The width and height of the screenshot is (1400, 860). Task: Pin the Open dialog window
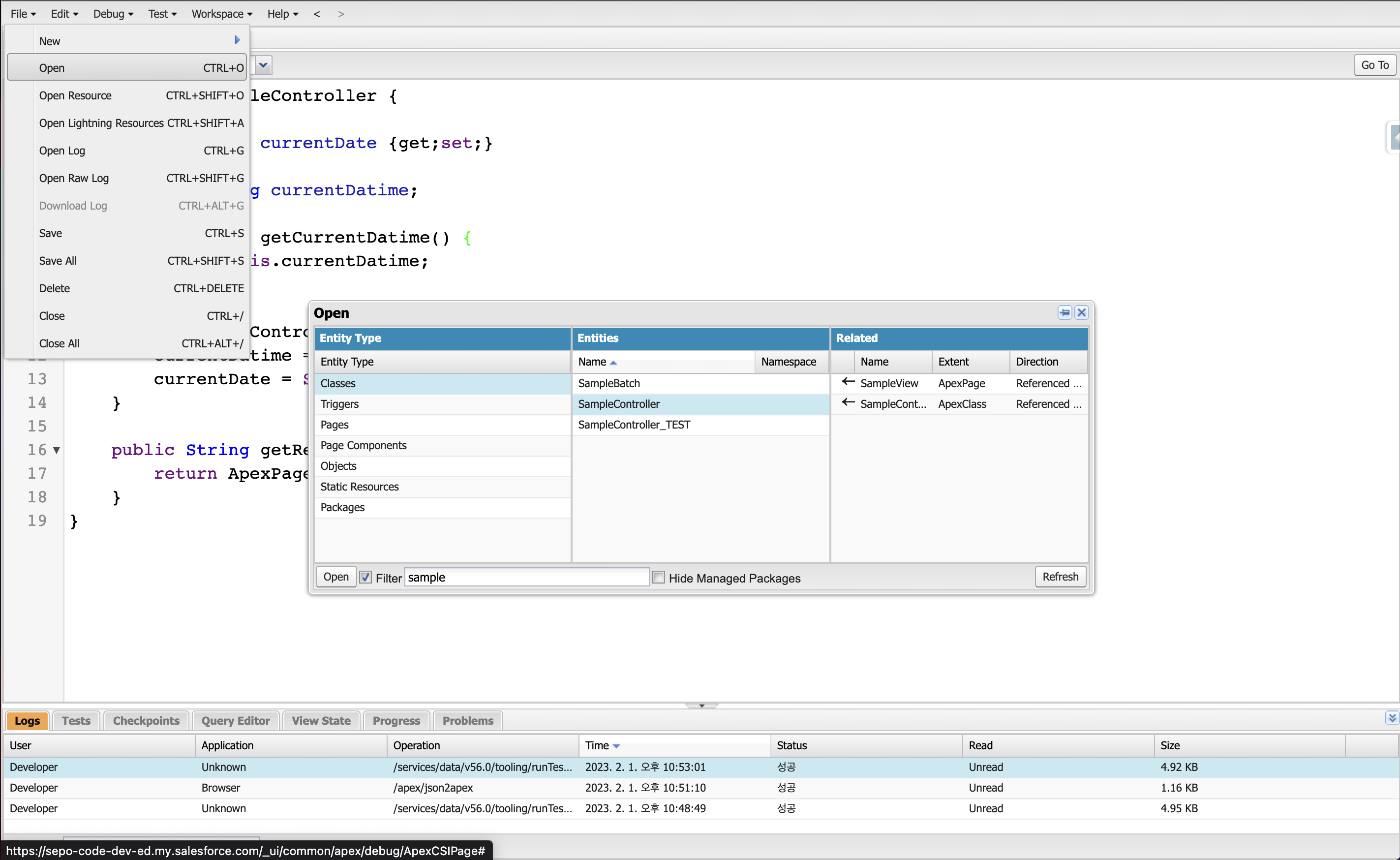pyautogui.click(x=1064, y=312)
